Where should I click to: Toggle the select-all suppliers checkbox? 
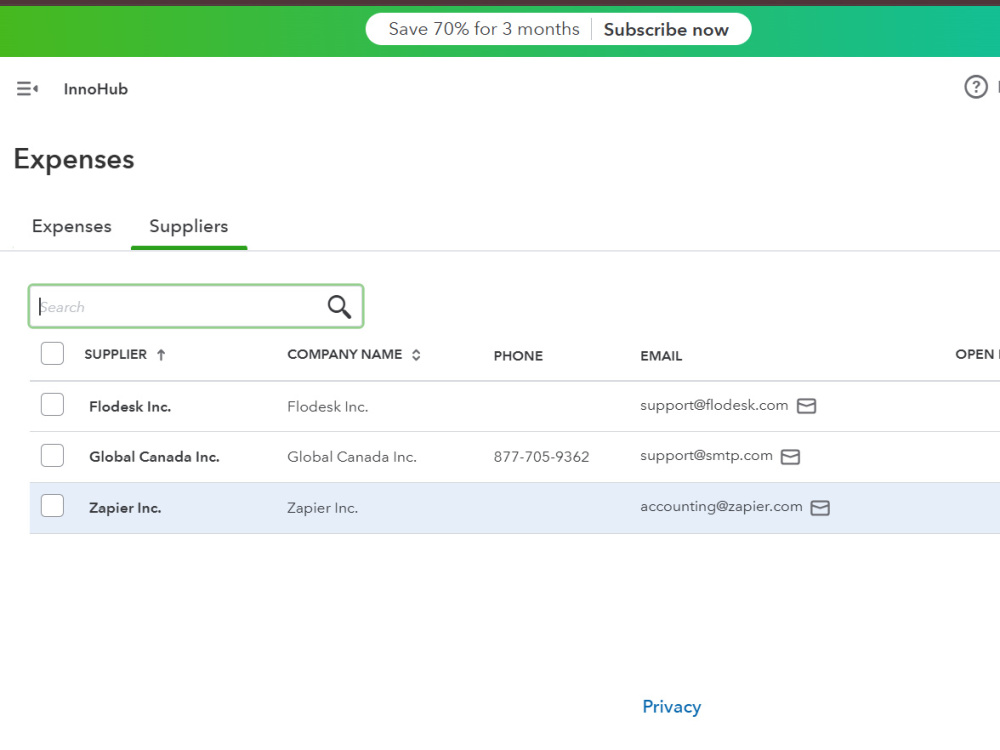(52, 353)
